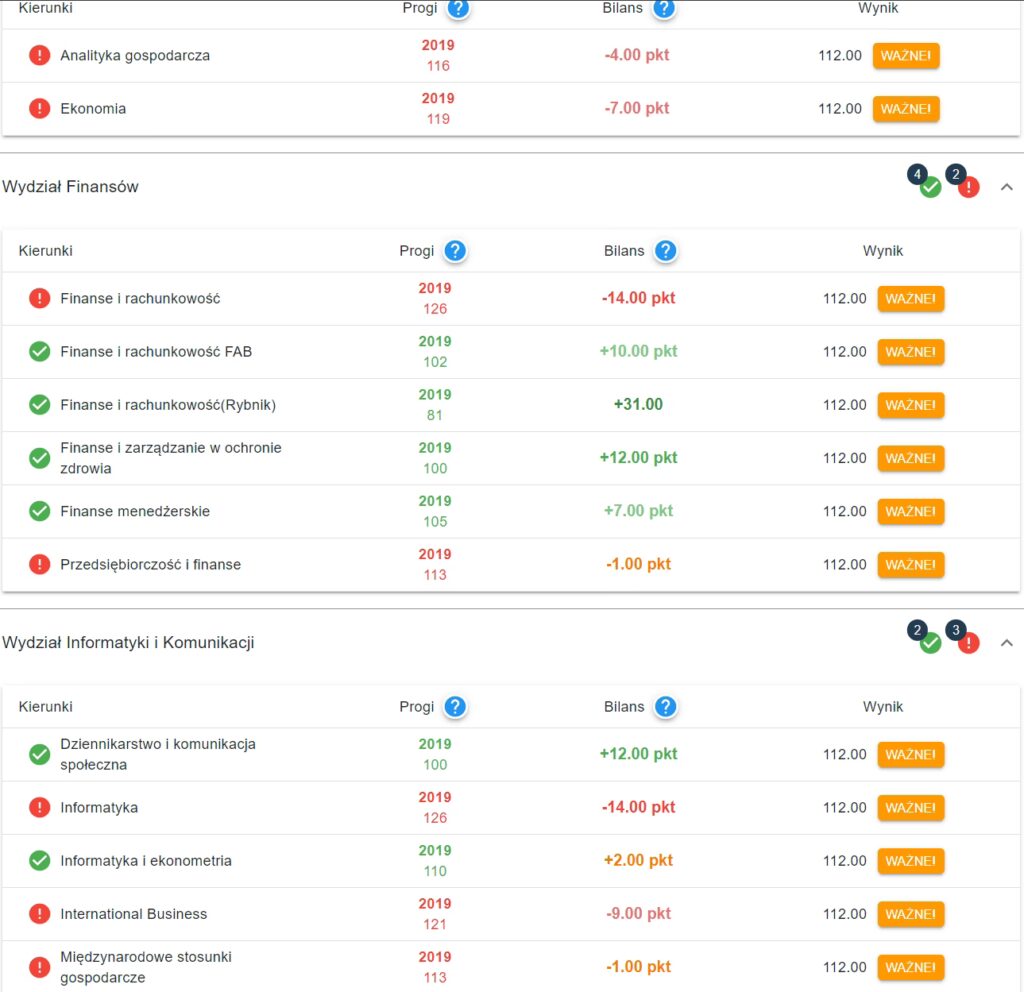Click Bilans help icon in Informatyki i Komunikacji table
Screen dimensions: 1024x992
pyautogui.click(x=665, y=707)
